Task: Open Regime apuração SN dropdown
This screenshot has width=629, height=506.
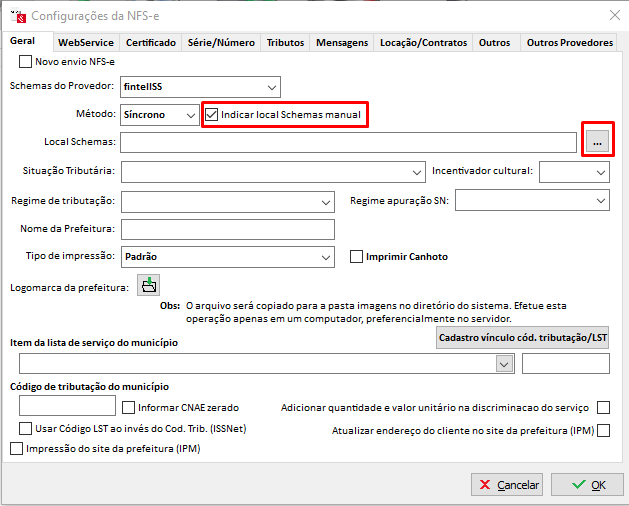Action: pos(599,201)
